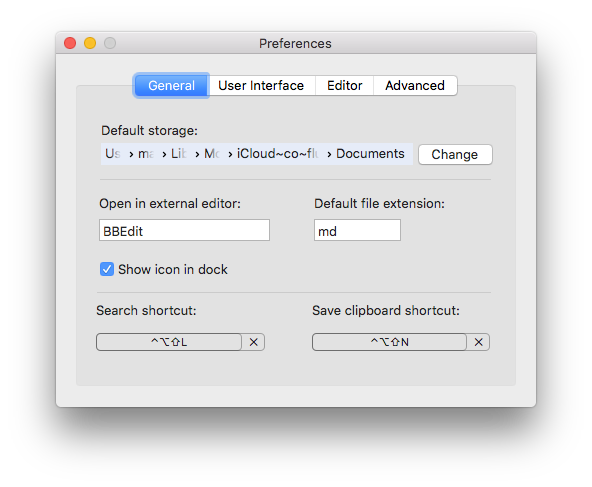
Task: Record a new Search shortcut
Action: click(169, 342)
